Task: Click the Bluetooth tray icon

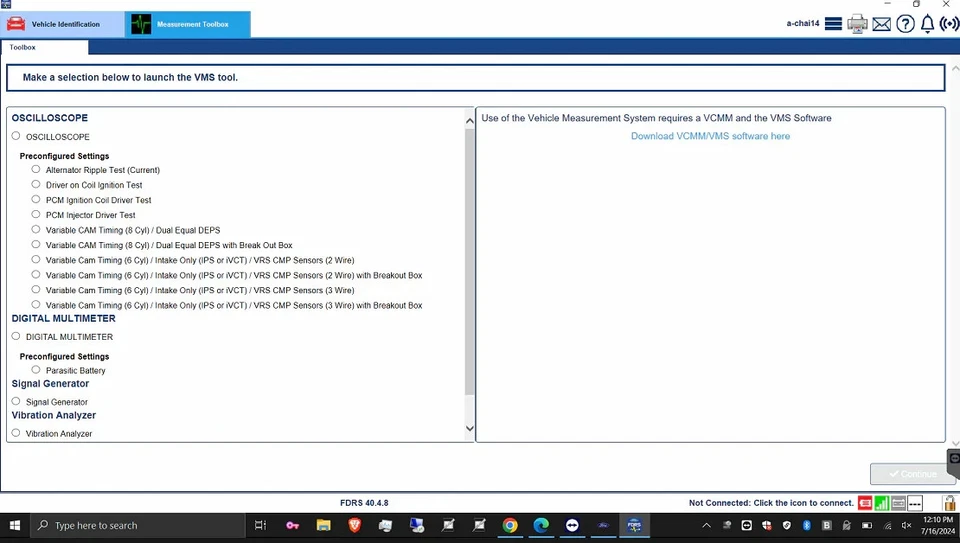Action: click(x=806, y=525)
